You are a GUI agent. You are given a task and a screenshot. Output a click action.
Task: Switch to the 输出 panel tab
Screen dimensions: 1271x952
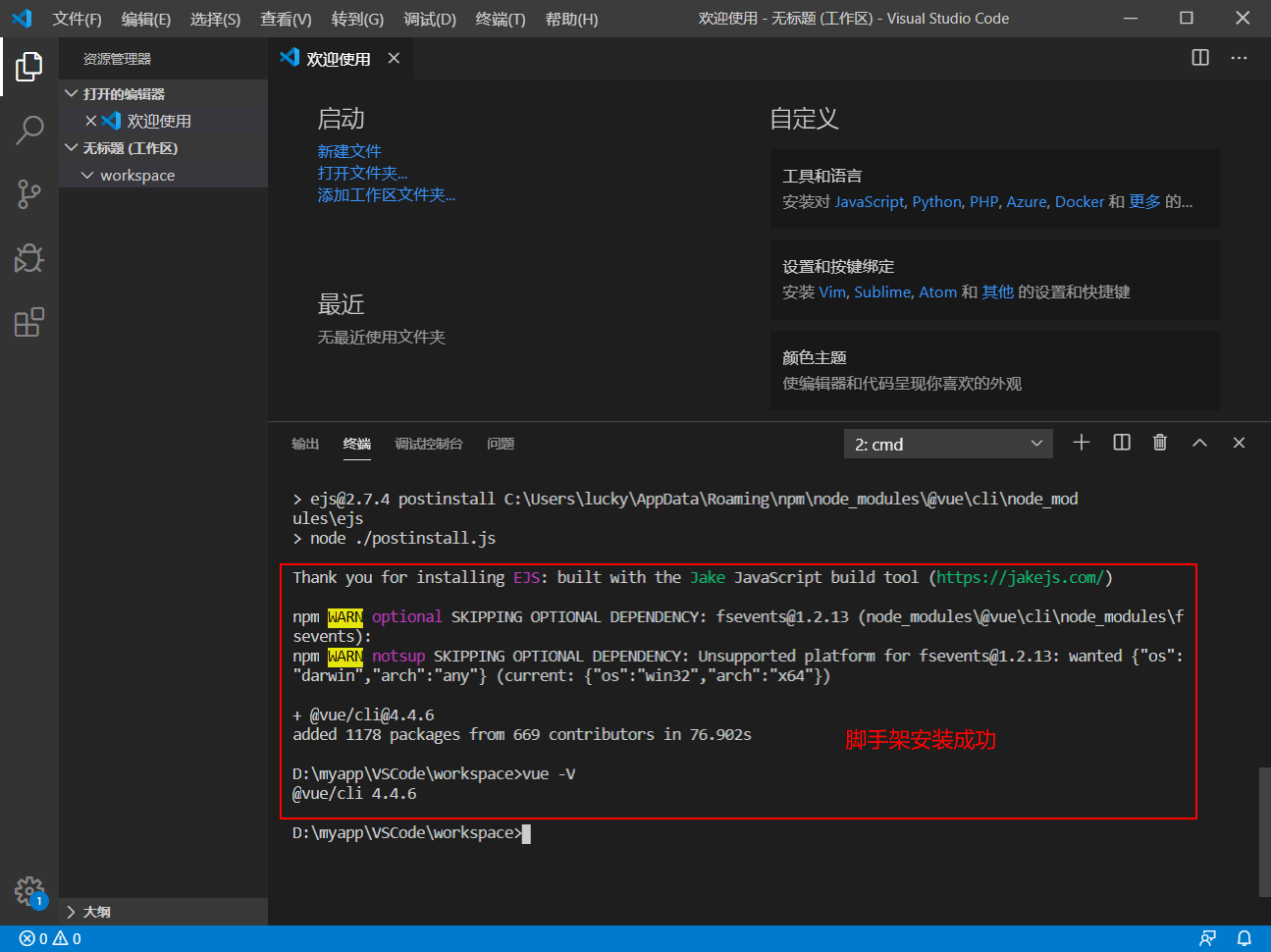point(305,444)
